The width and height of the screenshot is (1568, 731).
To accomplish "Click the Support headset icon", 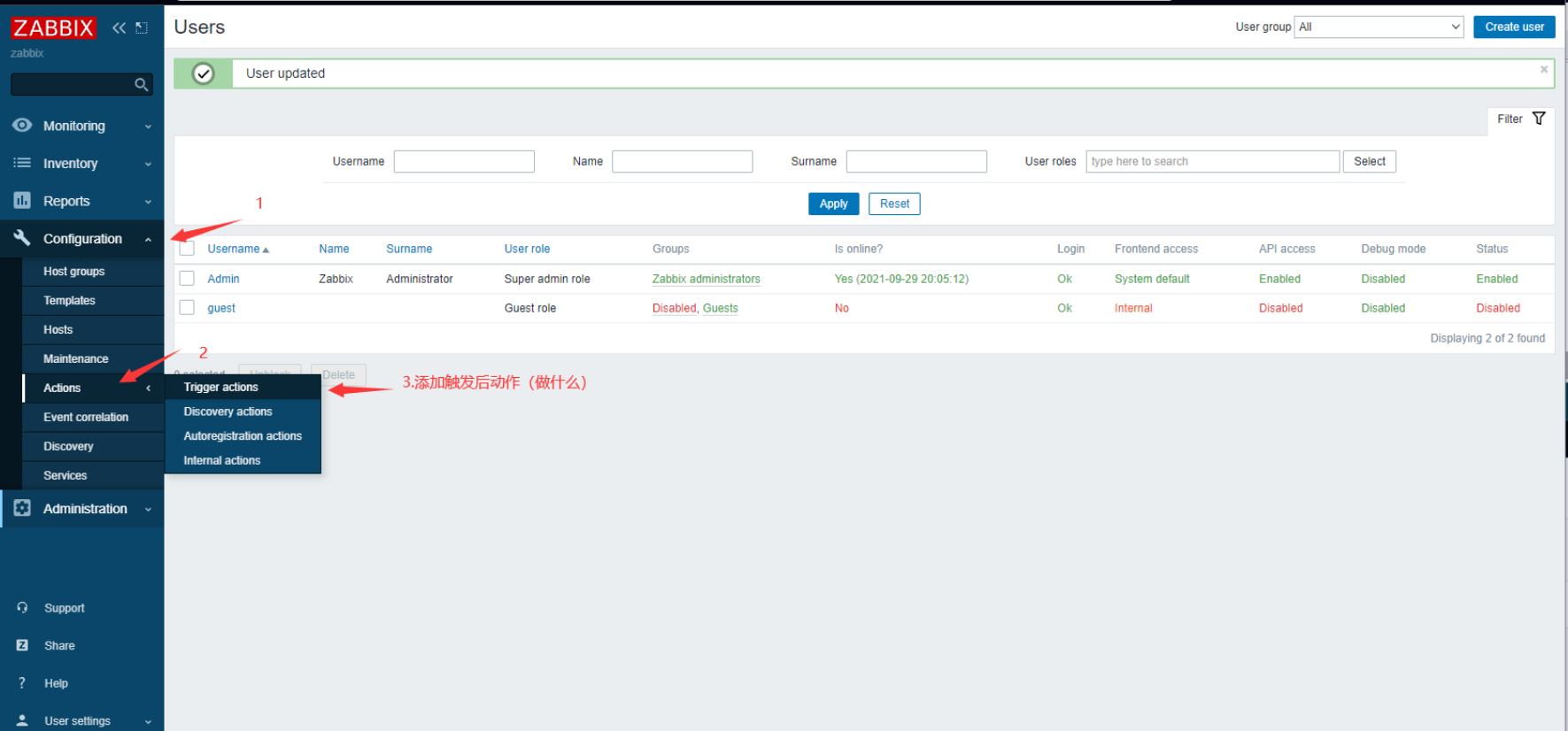I will (x=22, y=608).
